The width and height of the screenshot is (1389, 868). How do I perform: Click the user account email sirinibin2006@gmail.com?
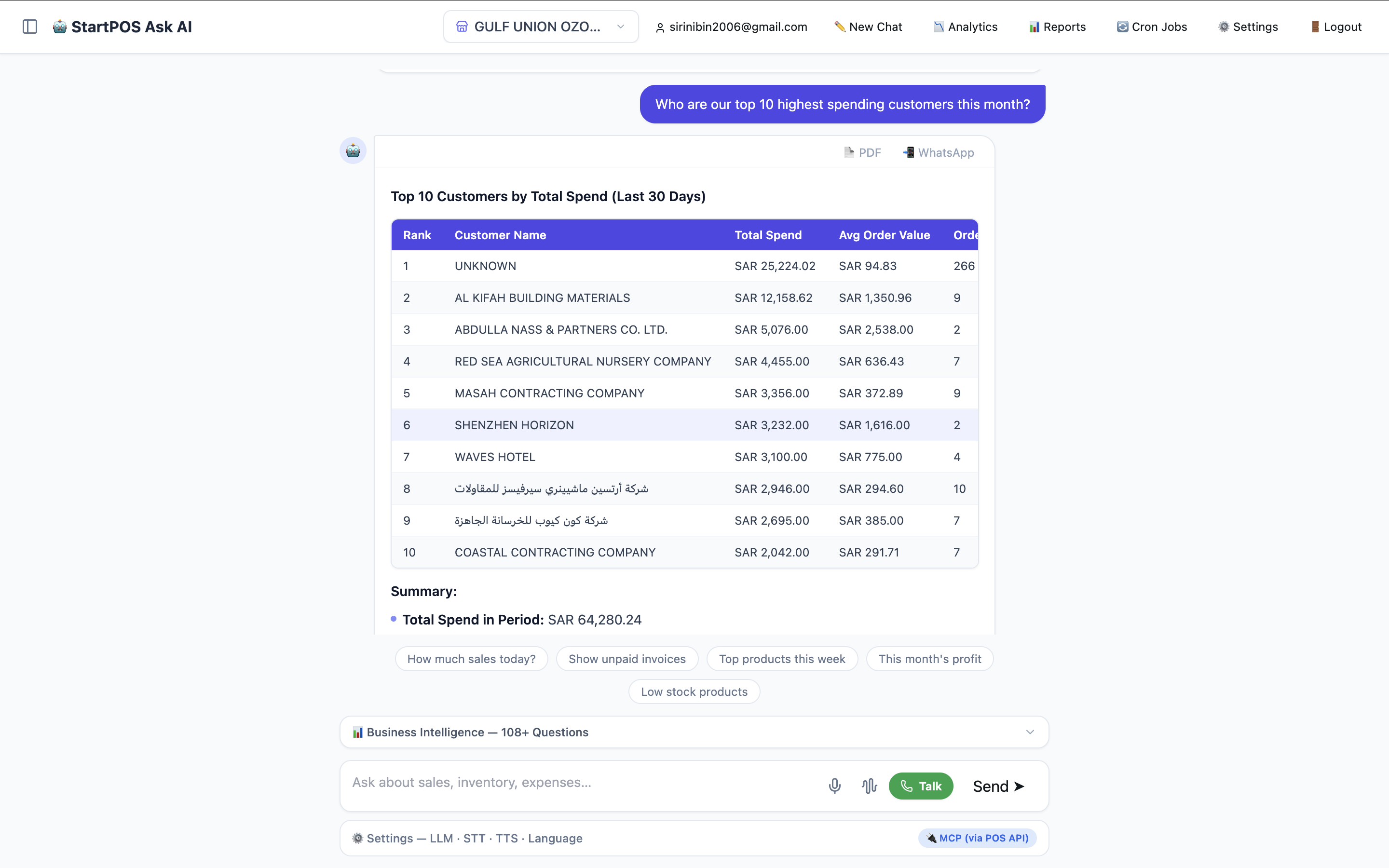tap(731, 27)
